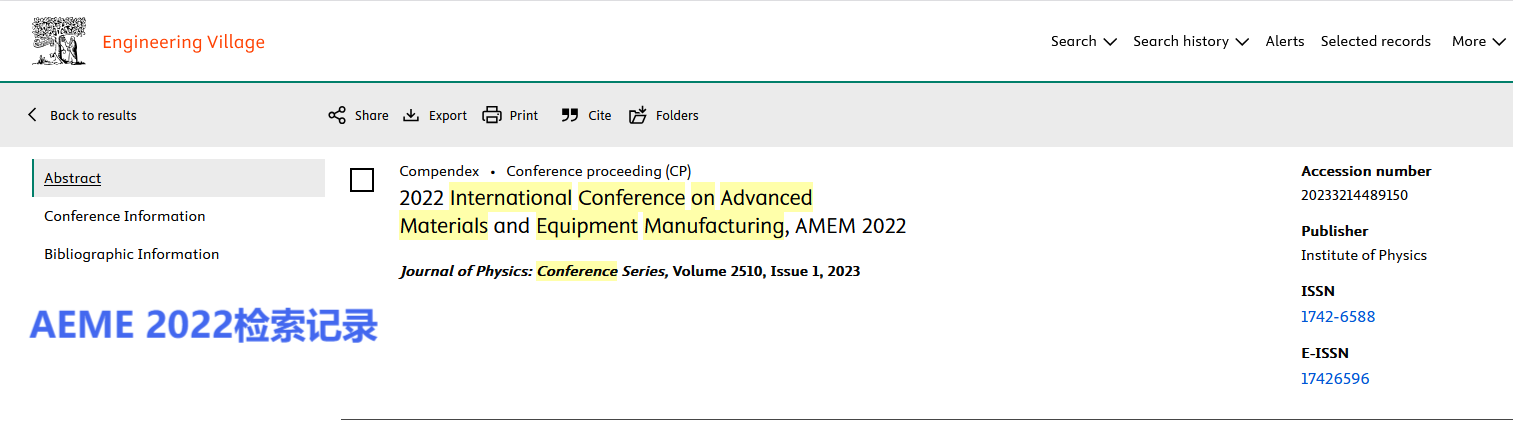Open the More dropdown menu

(x=1479, y=41)
